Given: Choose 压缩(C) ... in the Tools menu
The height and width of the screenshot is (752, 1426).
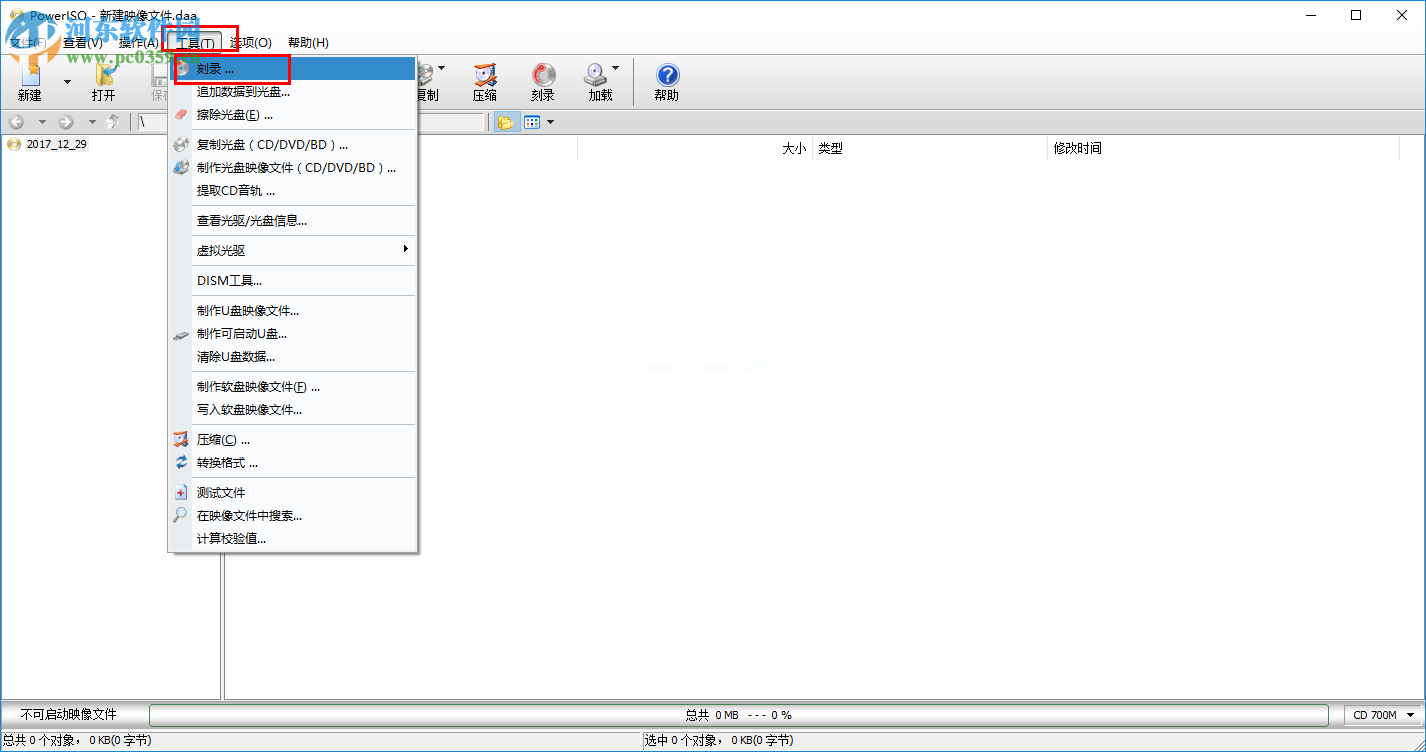Looking at the screenshot, I should [x=292, y=440].
